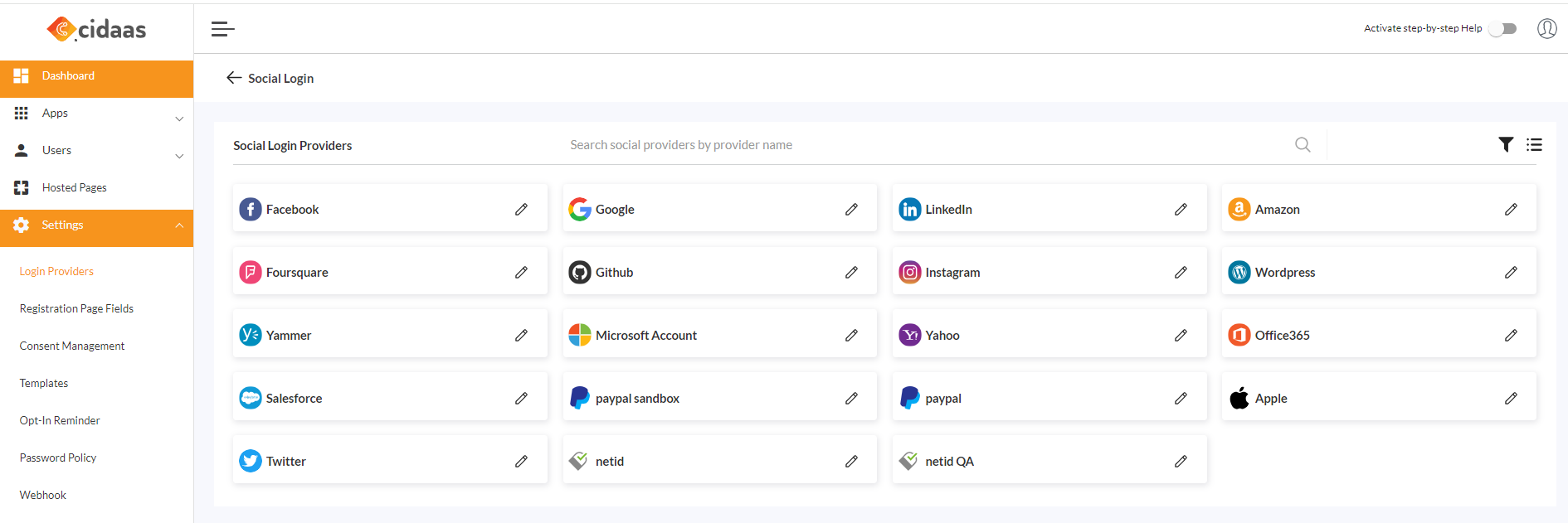Open the user profile avatar icon
This screenshot has width=1568, height=523.
pos(1546,28)
